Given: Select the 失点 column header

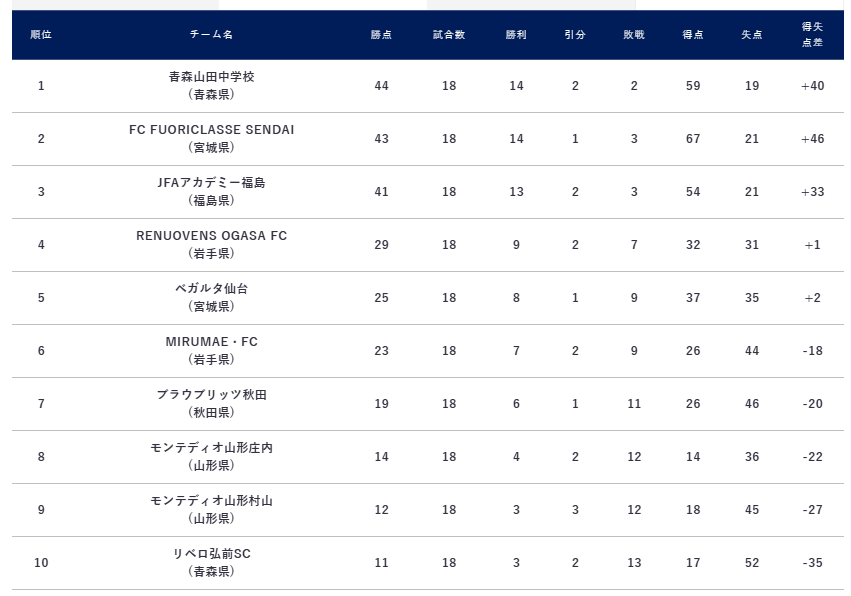Looking at the screenshot, I should pyautogui.click(x=752, y=35).
